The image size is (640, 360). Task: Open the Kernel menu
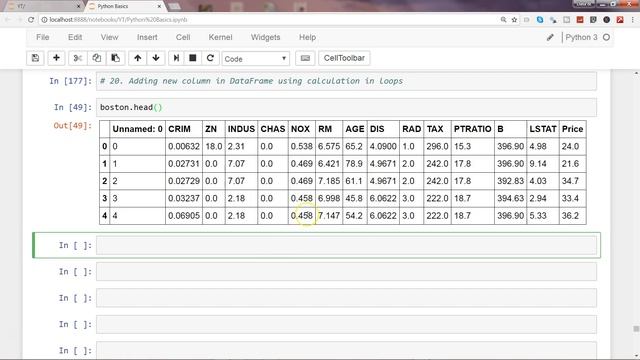point(220,37)
